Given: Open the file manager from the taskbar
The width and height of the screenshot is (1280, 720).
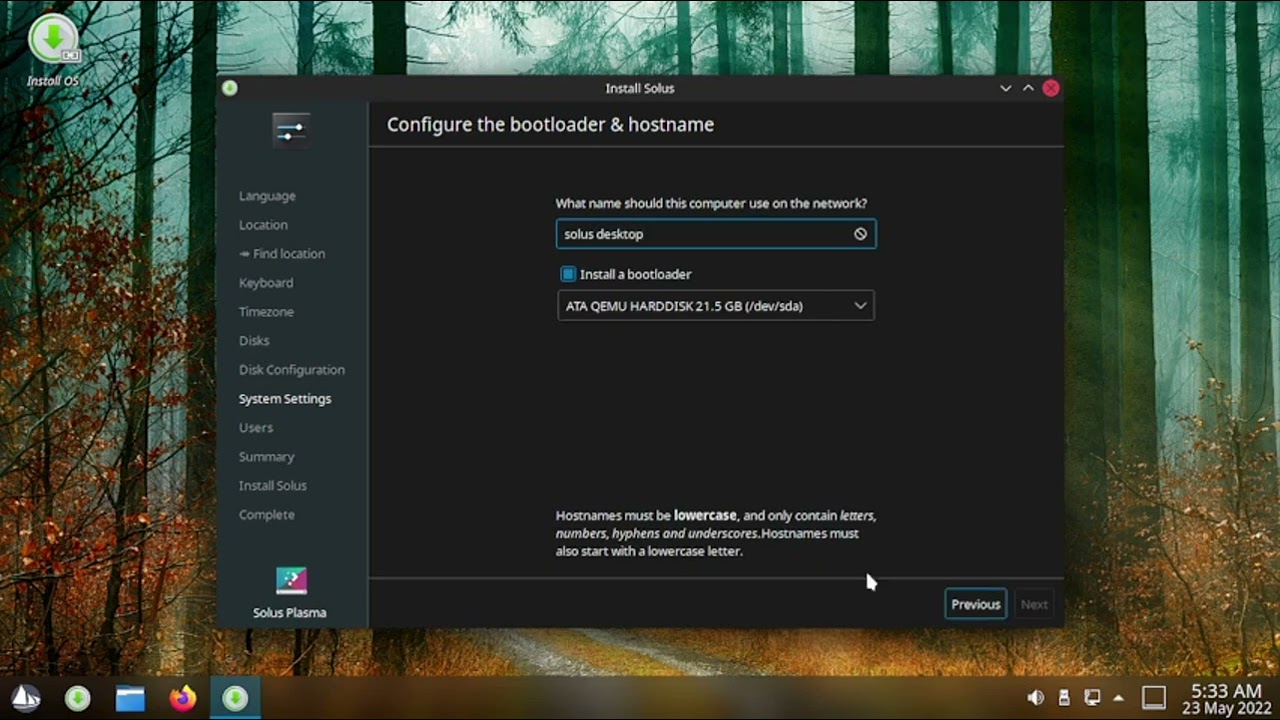Looking at the screenshot, I should point(130,698).
